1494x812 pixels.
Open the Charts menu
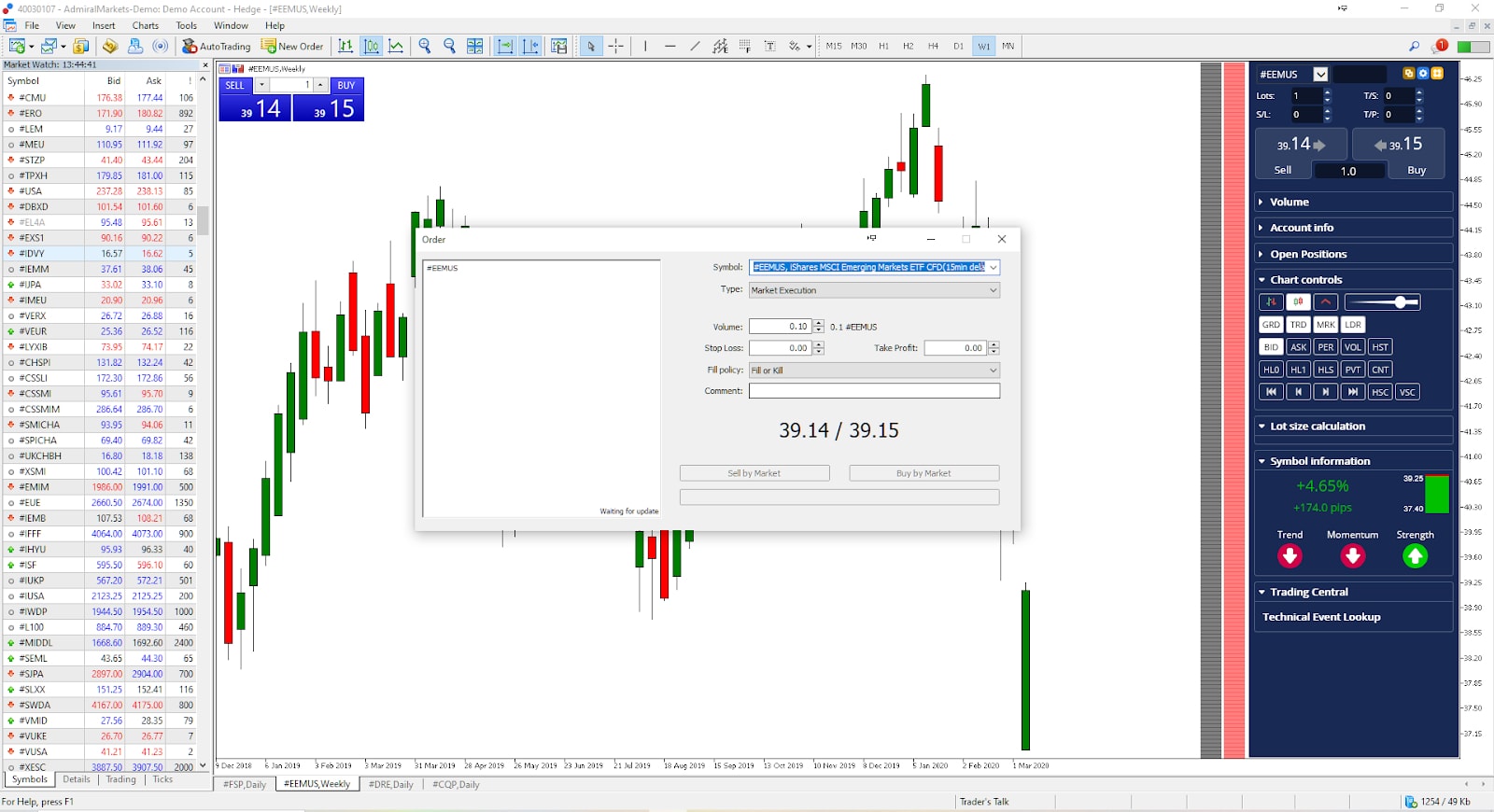[x=145, y=25]
